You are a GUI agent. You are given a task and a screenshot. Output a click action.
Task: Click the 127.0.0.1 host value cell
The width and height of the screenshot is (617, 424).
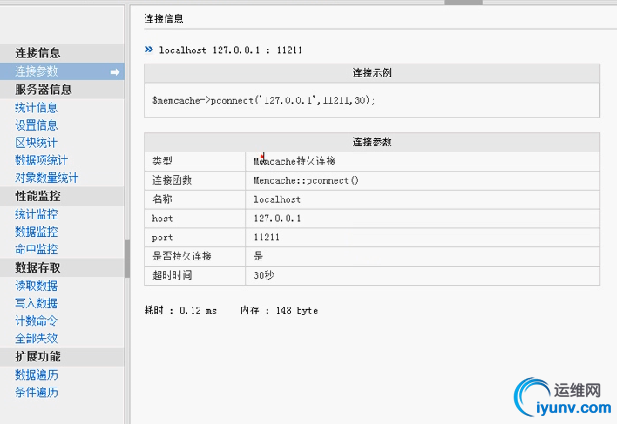click(423, 218)
